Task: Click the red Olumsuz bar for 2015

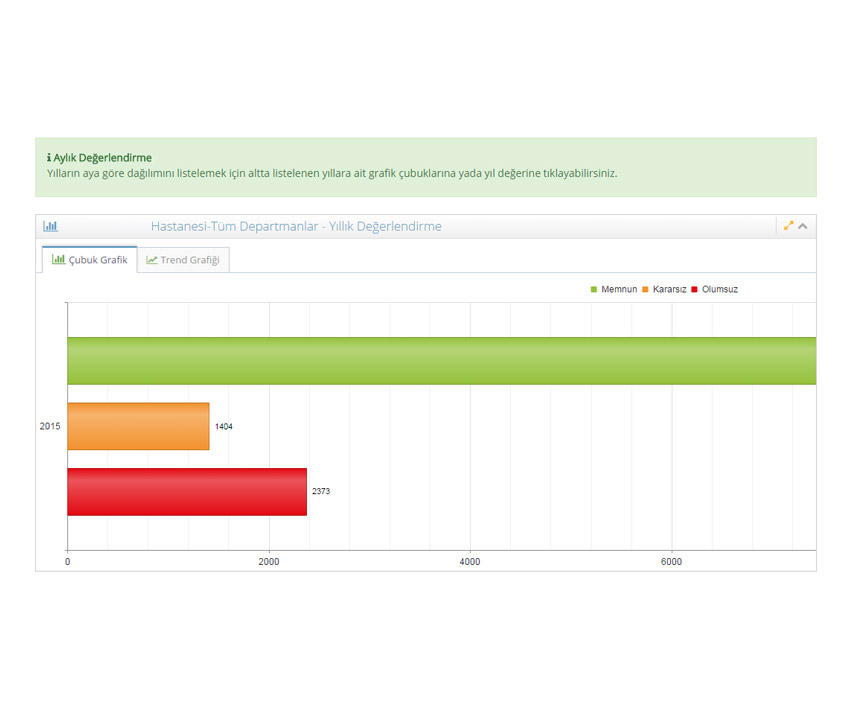Action: [187, 492]
